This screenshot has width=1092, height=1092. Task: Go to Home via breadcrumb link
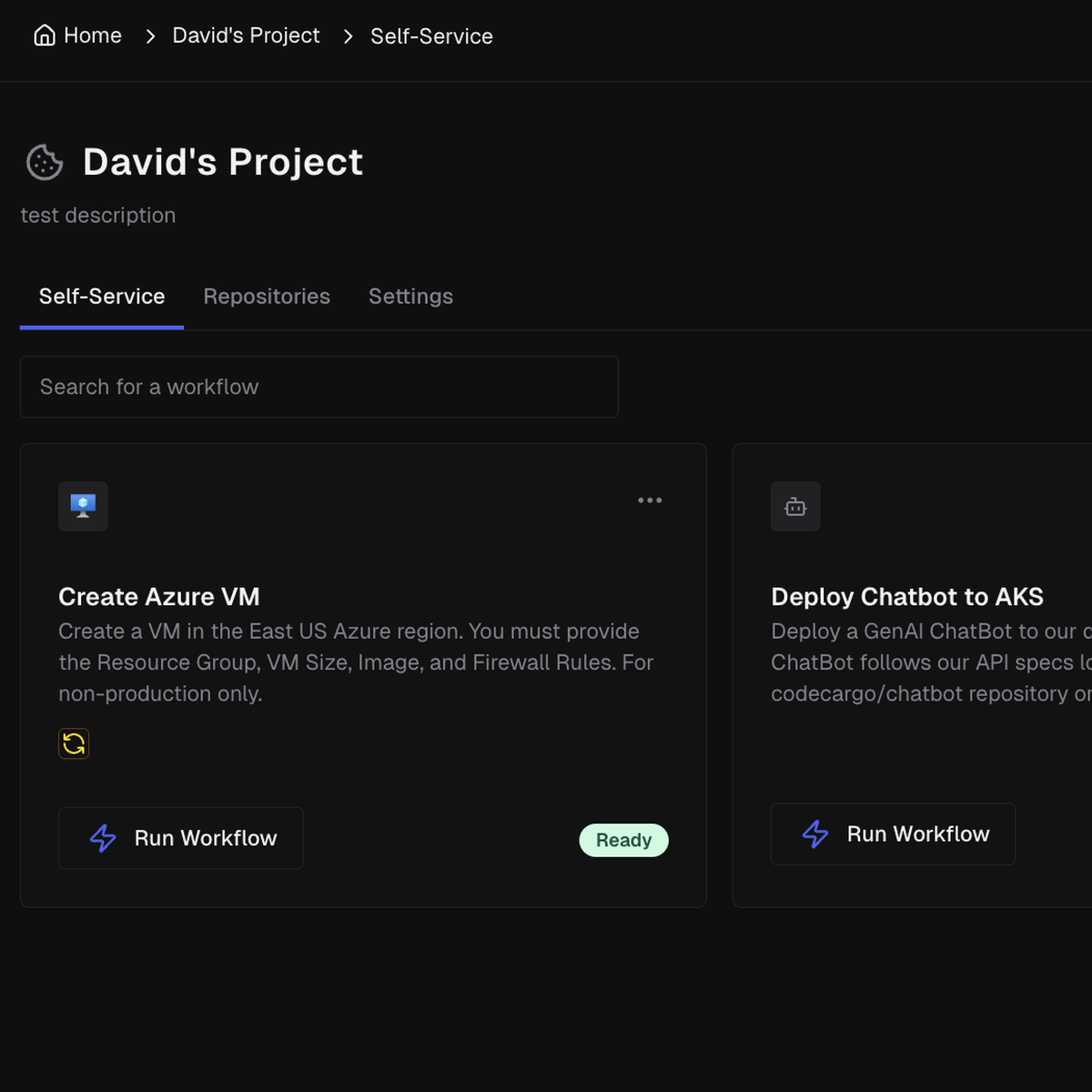point(92,35)
